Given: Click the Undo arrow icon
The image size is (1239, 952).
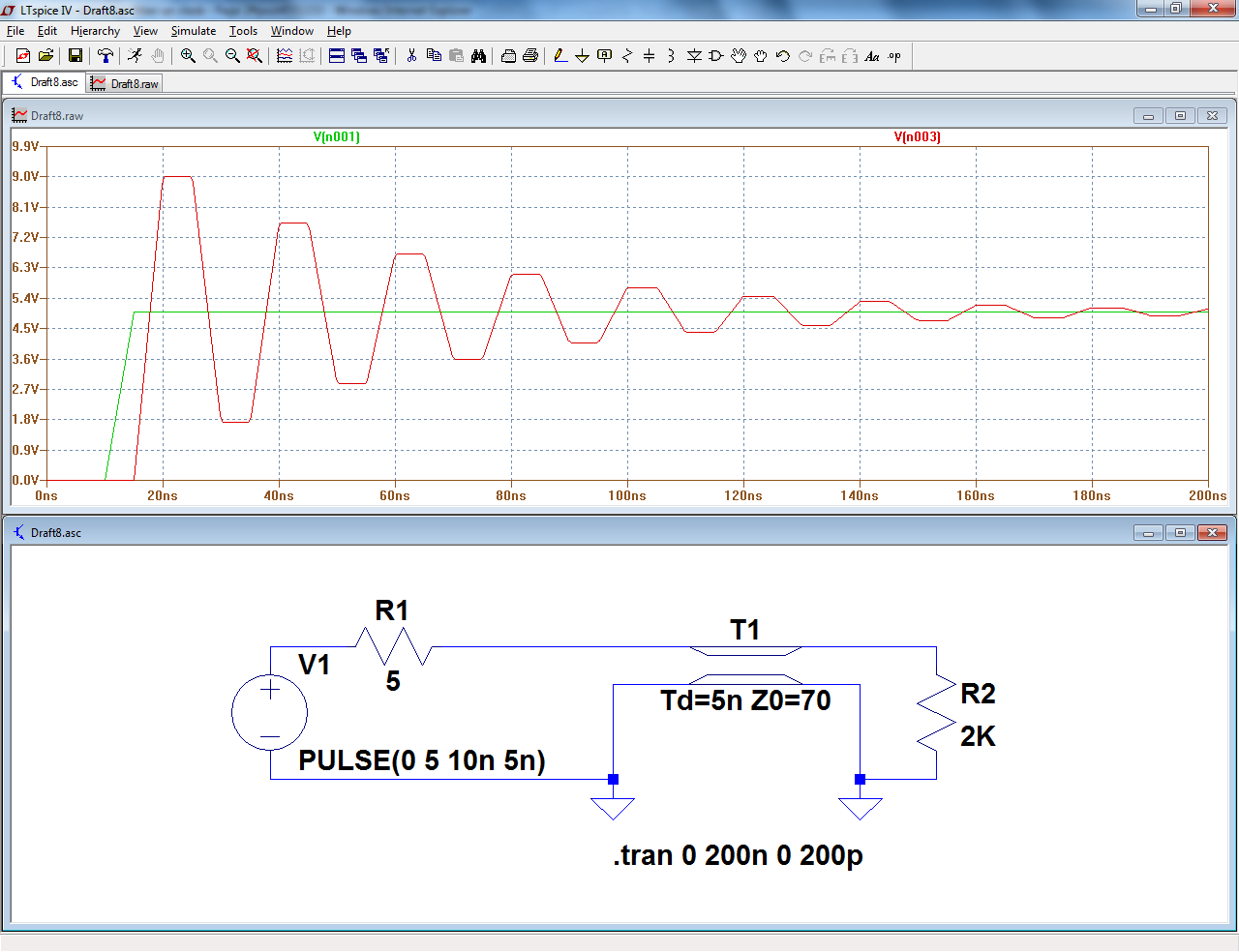Looking at the screenshot, I should tap(783, 56).
